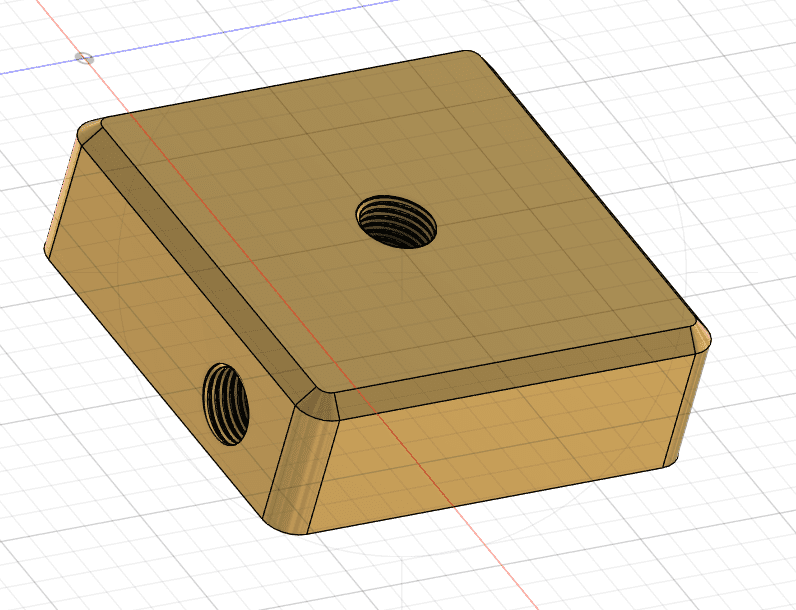
Task: Select the threaded hole on the top face
Action: click(x=396, y=222)
